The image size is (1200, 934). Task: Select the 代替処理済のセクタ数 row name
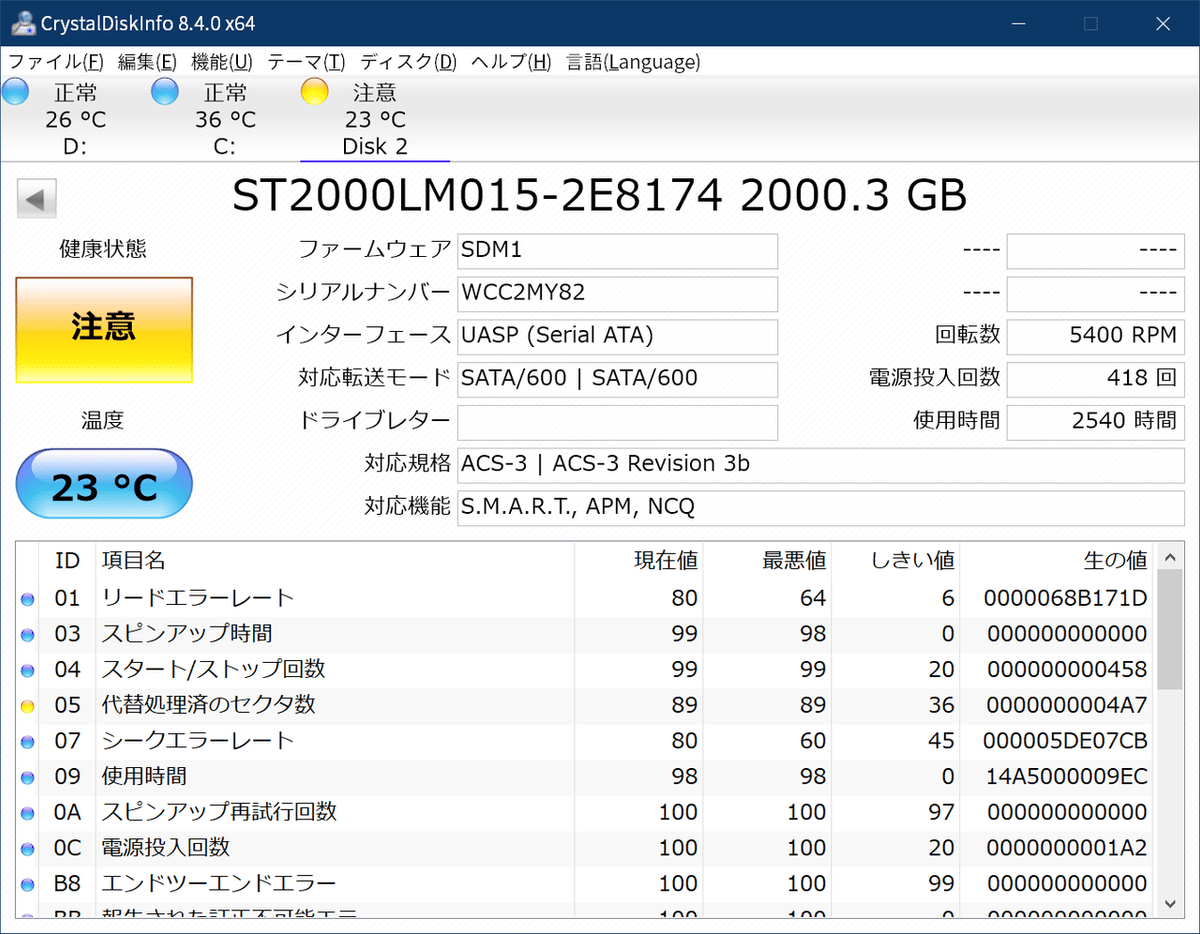point(209,705)
